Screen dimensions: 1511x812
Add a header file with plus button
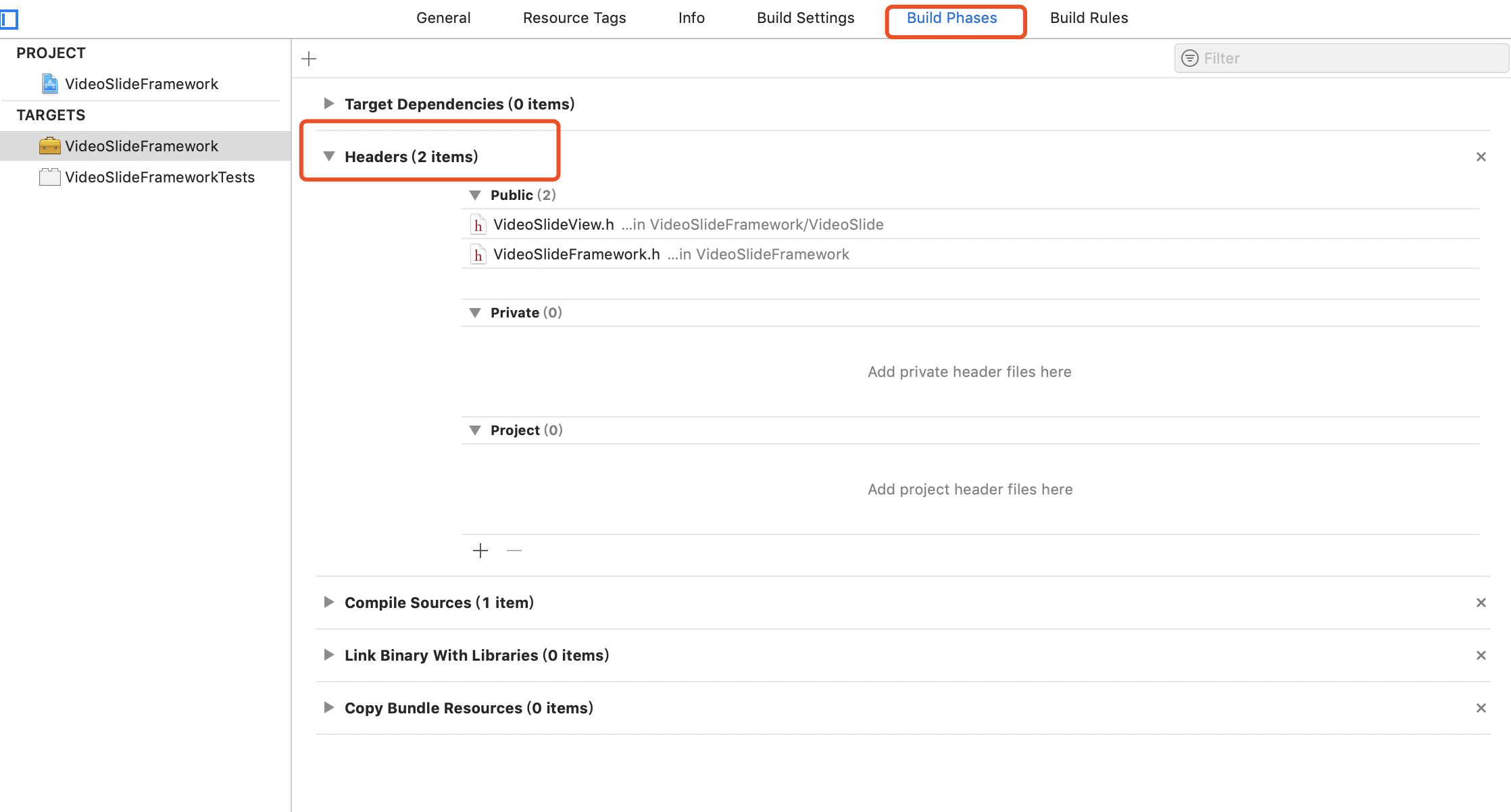click(480, 551)
